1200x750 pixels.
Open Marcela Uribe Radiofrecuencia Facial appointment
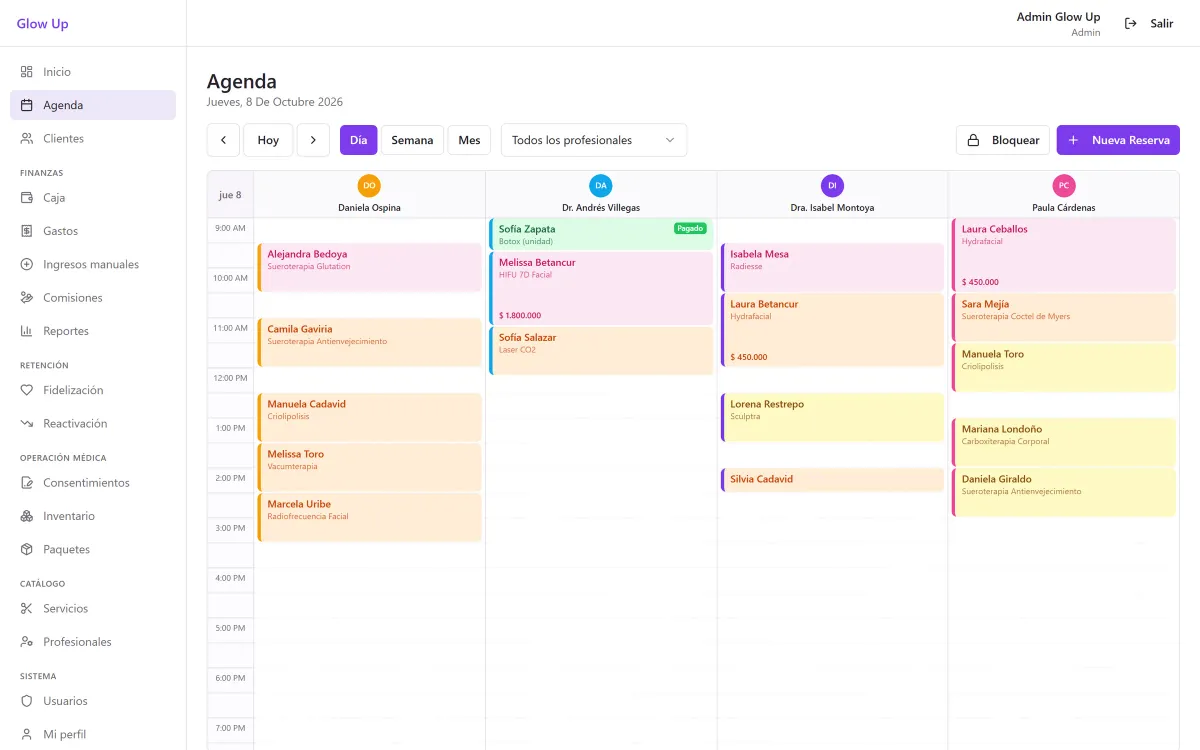[x=369, y=517]
